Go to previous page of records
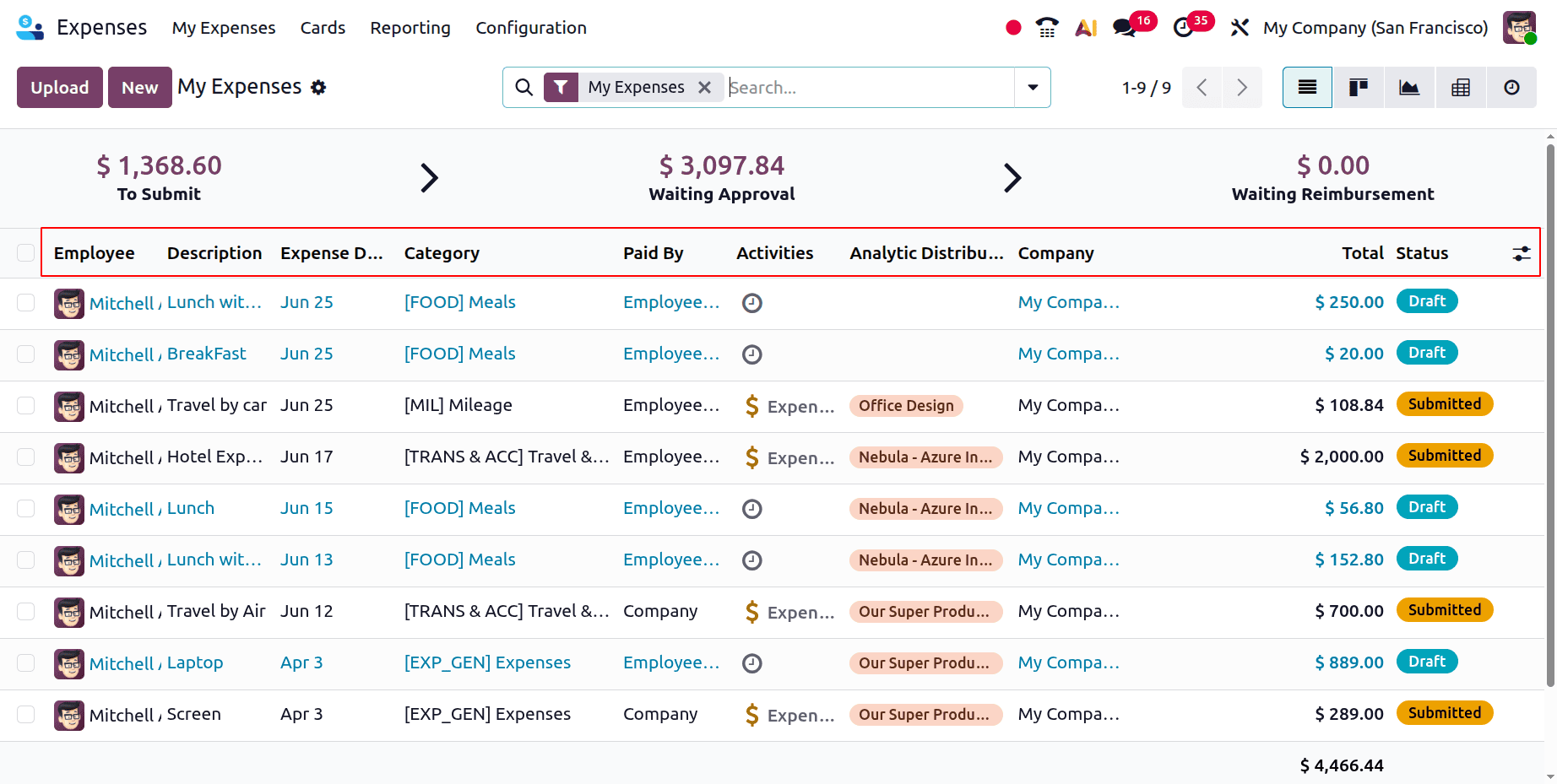1557x784 pixels. 1202,87
